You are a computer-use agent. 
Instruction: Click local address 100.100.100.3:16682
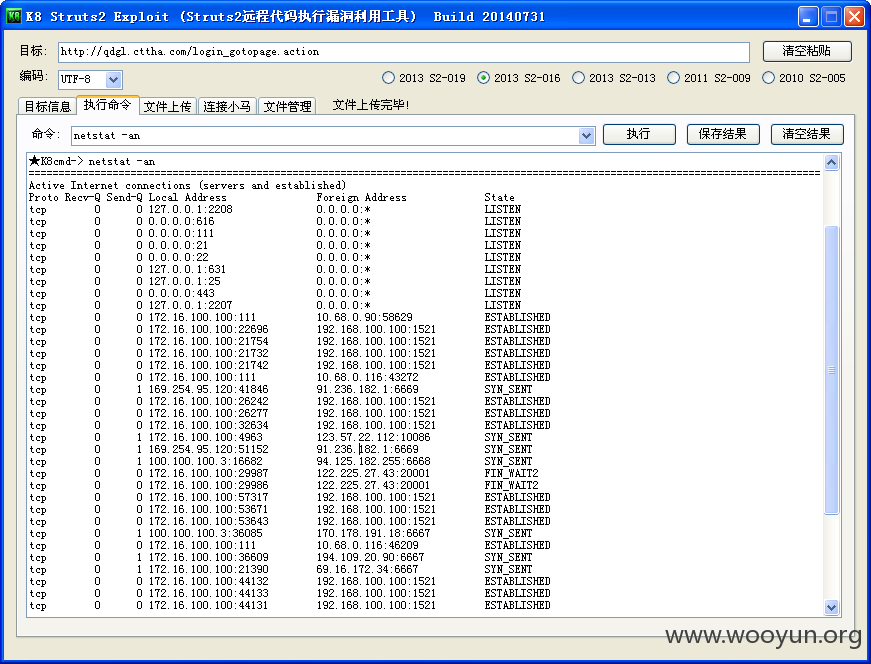coord(206,461)
